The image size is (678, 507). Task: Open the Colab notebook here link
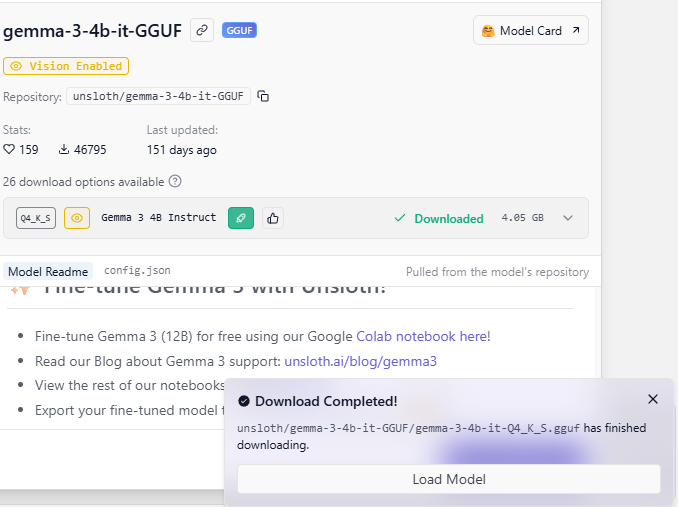pyautogui.click(x=422, y=336)
